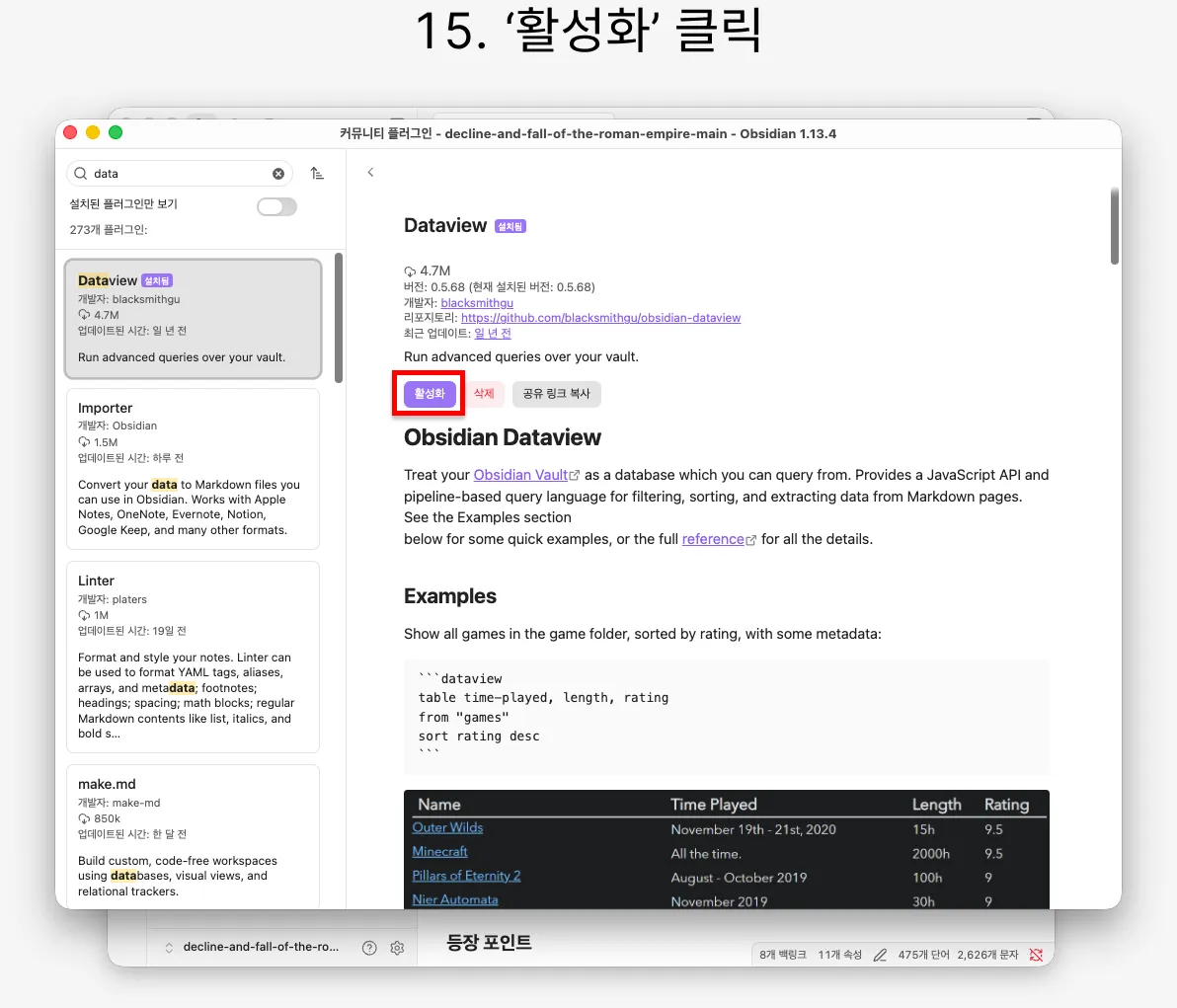Open settings gear in background window
Viewport: 1177px width, 1008px height.
click(397, 948)
